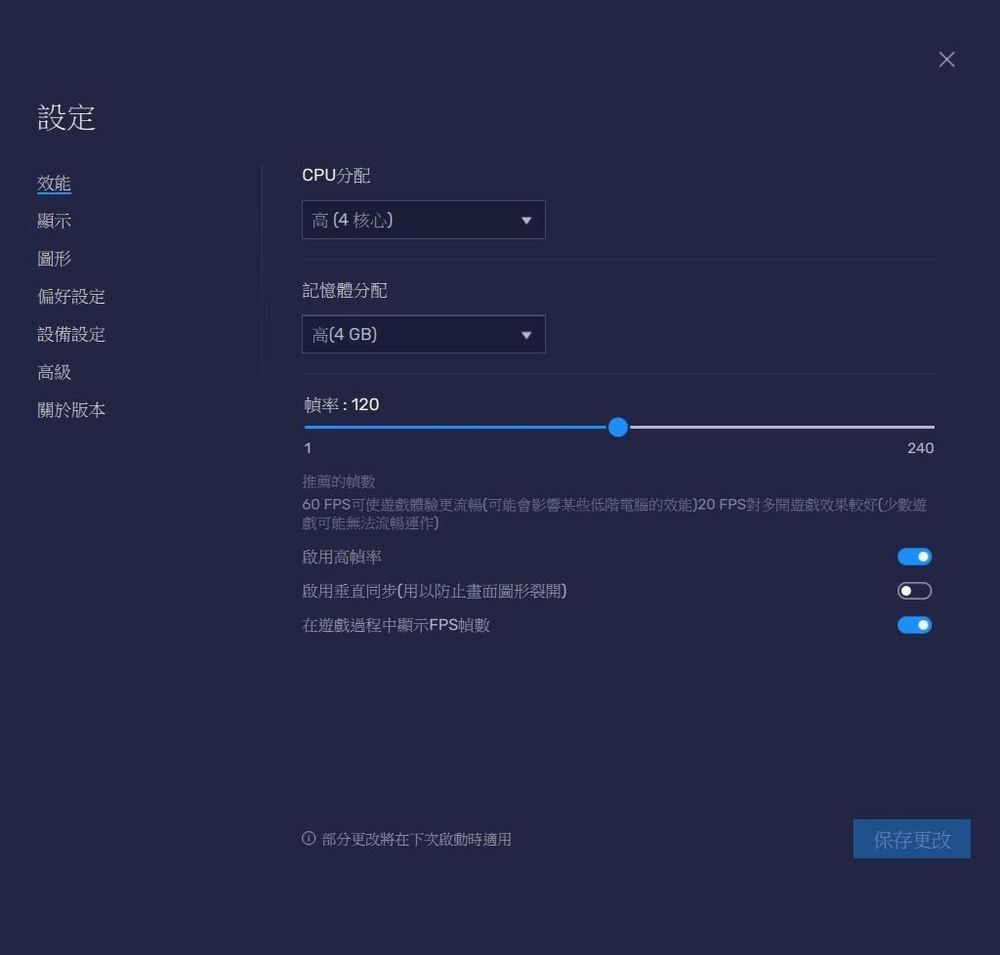Click the 保存更改 button
Viewport: 1000px width, 955px height.
tap(911, 839)
